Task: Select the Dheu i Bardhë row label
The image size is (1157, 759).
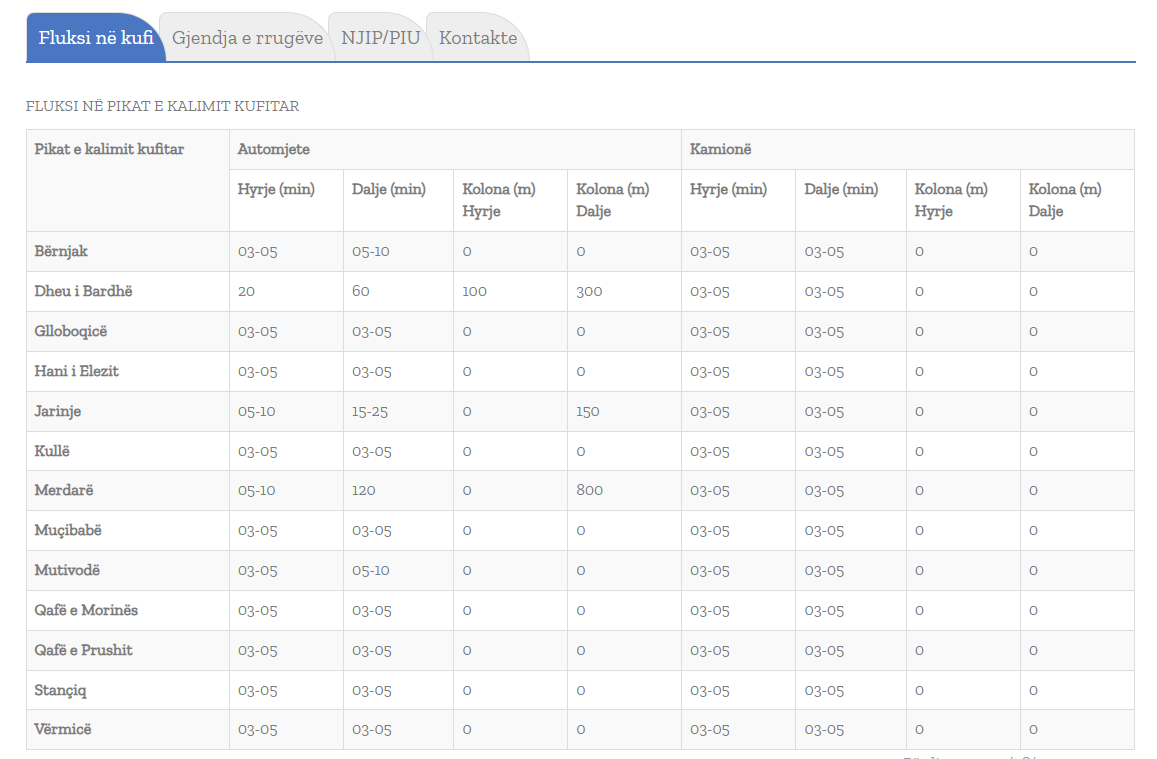Action: click(x=83, y=291)
